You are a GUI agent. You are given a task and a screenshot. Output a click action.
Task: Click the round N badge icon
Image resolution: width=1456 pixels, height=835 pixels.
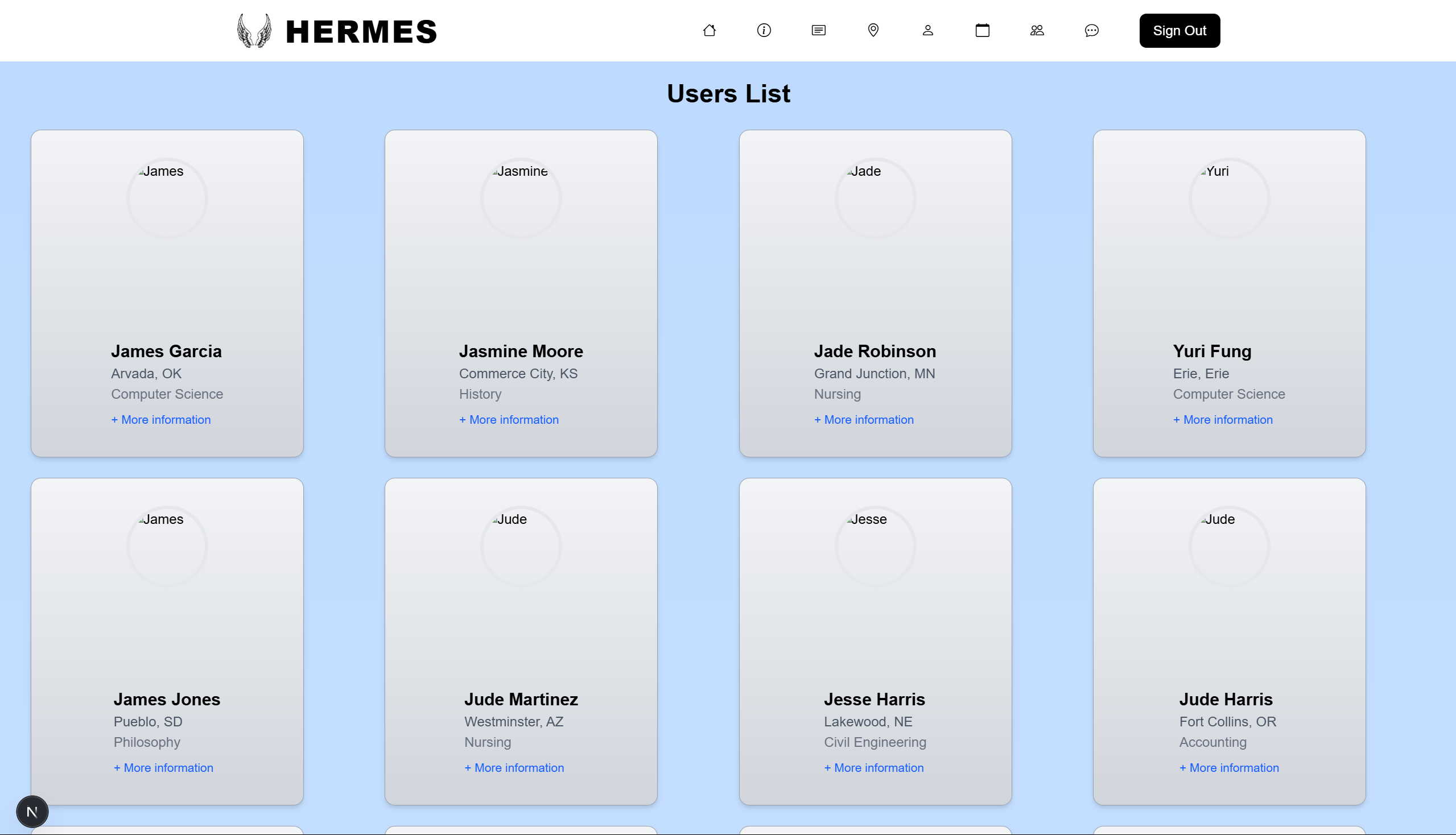[32, 812]
